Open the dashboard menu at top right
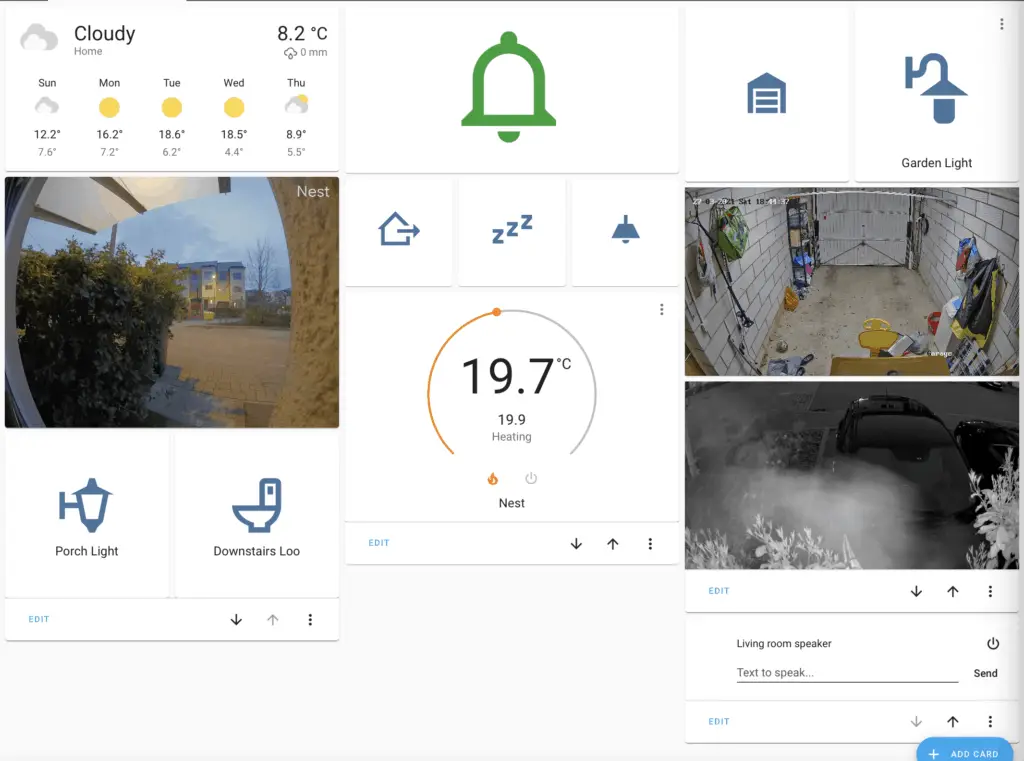The width and height of the screenshot is (1024, 761). (x=1003, y=23)
